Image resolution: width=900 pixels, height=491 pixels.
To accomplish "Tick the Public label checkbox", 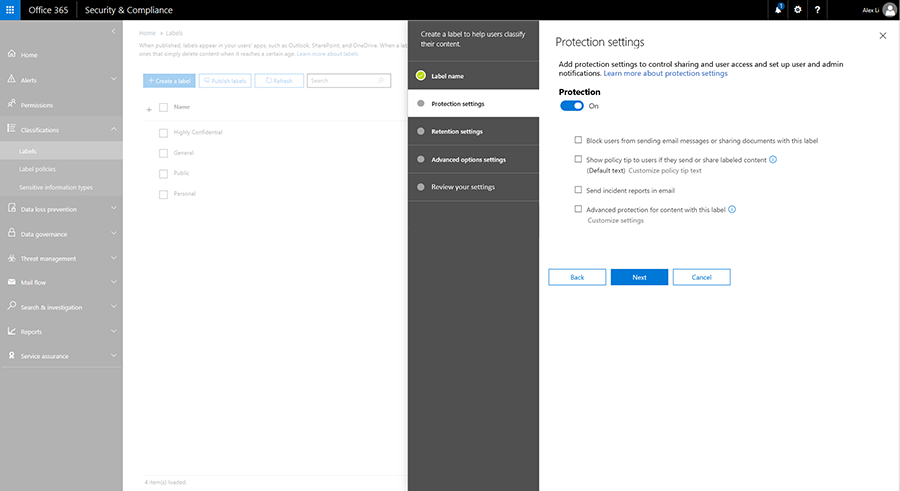I will (x=164, y=173).
